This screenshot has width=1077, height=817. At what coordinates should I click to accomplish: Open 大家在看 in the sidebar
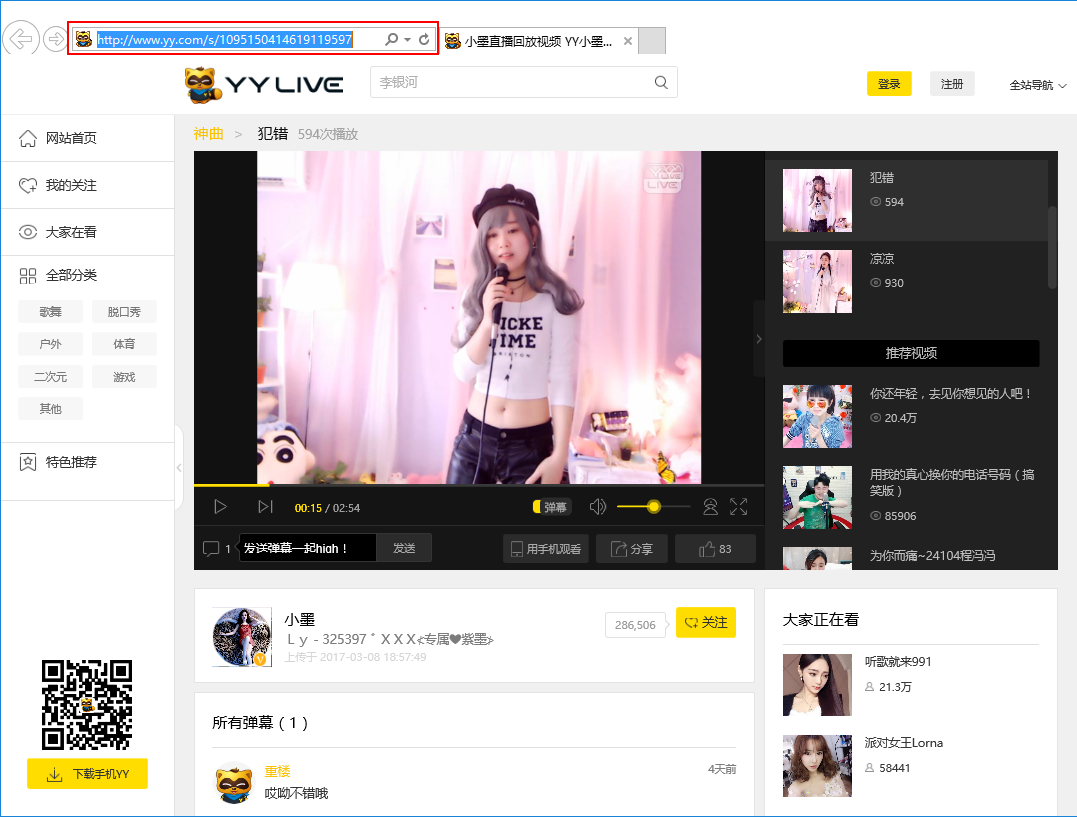pyautogui.click(x=87, y=232)
